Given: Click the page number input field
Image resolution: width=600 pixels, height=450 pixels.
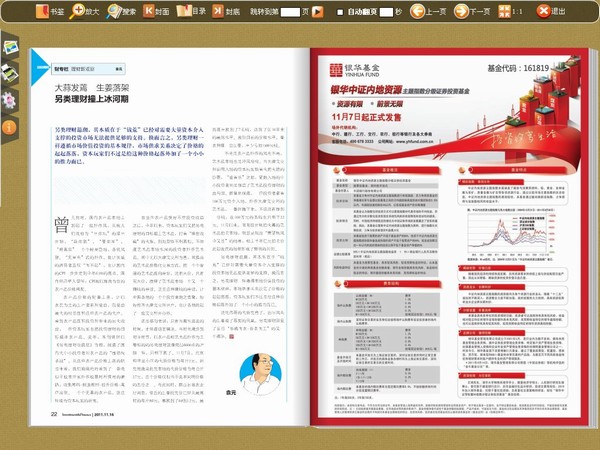Looking at the screenshot, I should pyautogui.click(x=290, y=12).
